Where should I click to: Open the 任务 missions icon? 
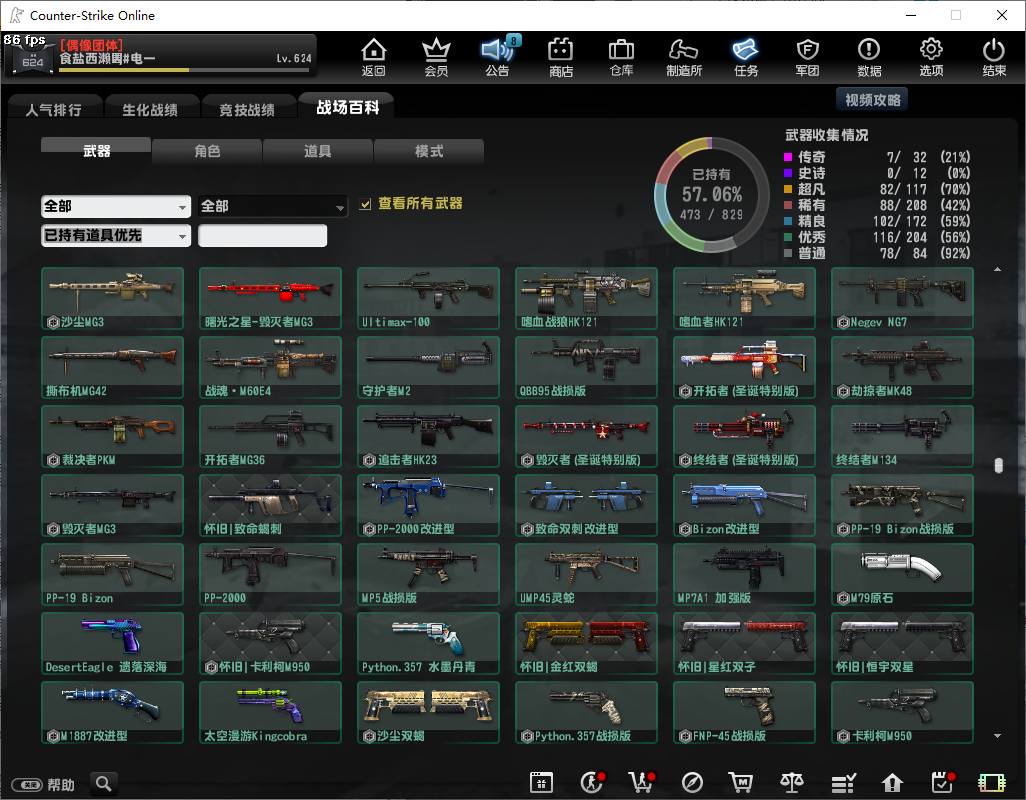(746, 56)
